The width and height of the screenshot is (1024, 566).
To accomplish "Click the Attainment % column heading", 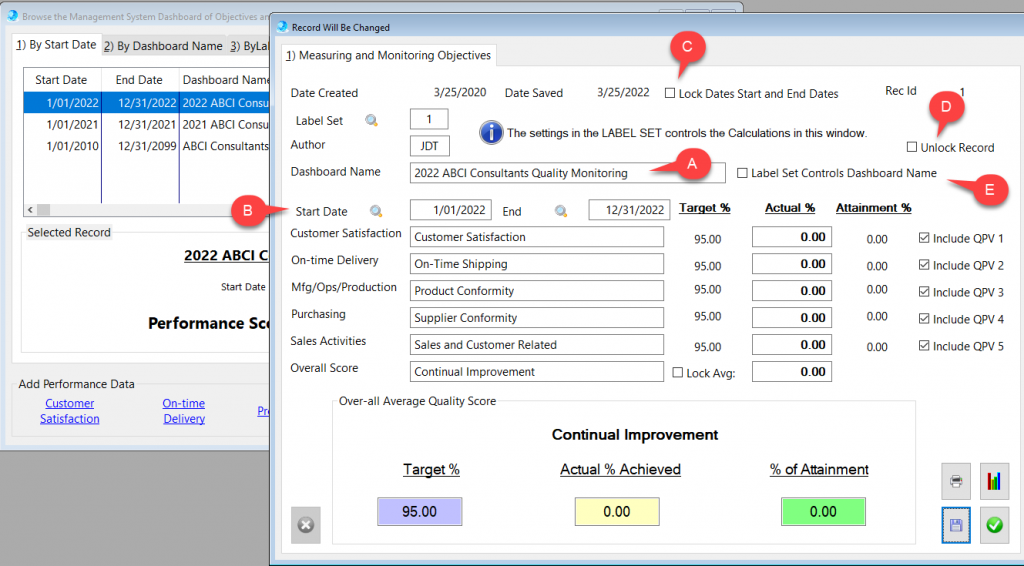I will click(874, 208).
